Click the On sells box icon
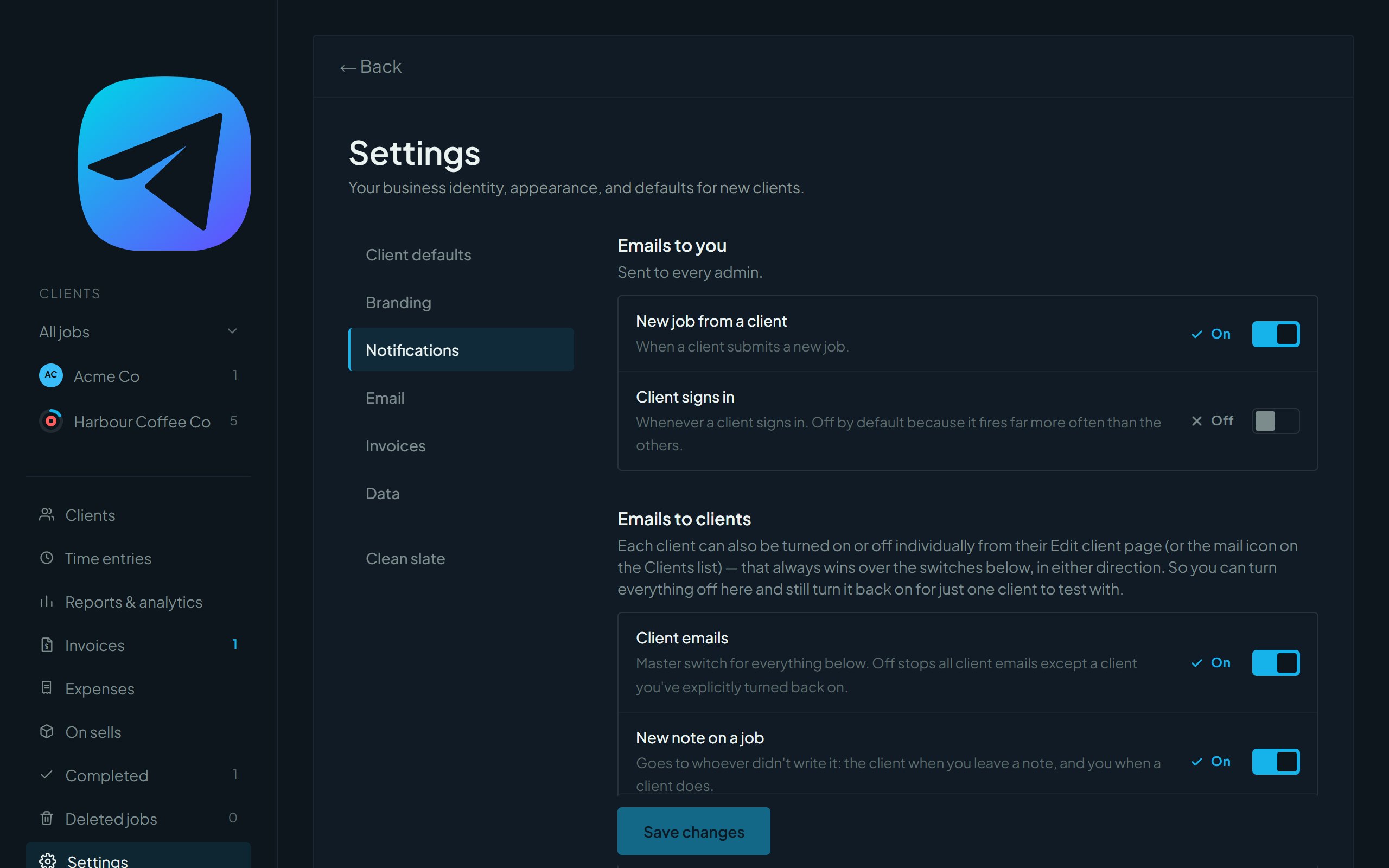Viewport: 1389px width, 868px height. pyautogui.click(x=47, y=731)
